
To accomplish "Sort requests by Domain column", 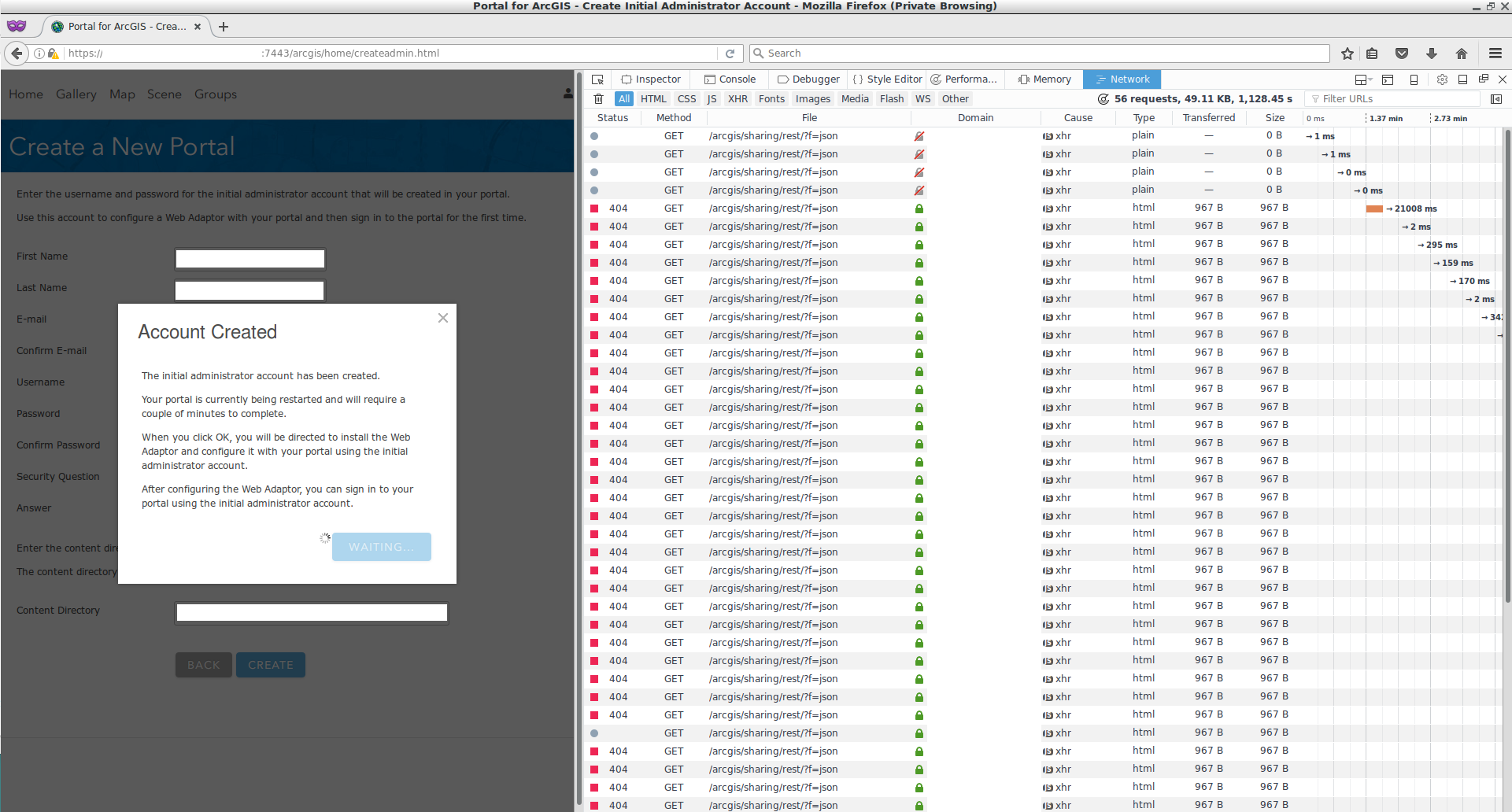I will (x=975, y=118).
